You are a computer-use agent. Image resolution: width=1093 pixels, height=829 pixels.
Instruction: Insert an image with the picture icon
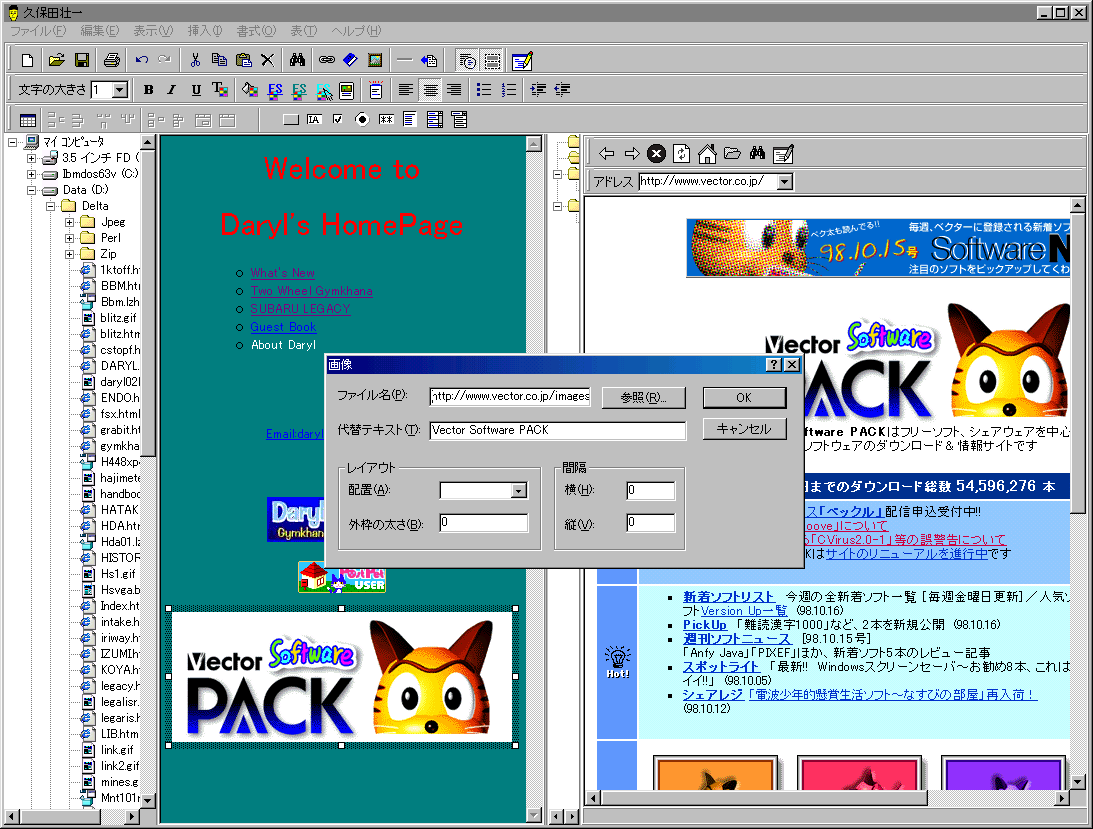click(x=375, y=61)
